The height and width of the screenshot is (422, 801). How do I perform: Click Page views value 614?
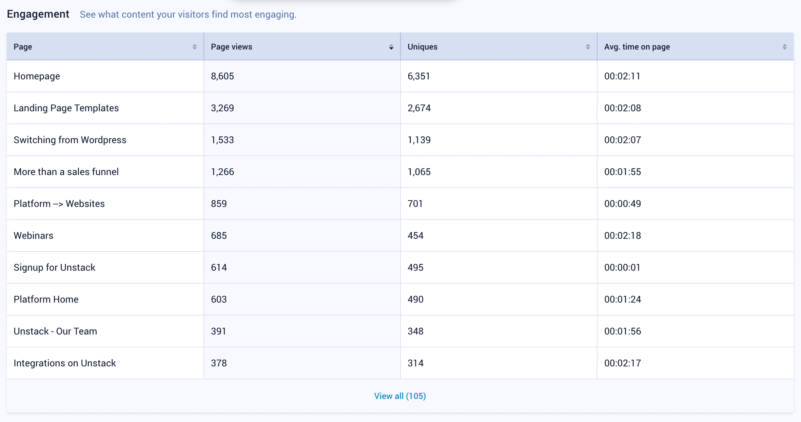(x=219, y=267)
